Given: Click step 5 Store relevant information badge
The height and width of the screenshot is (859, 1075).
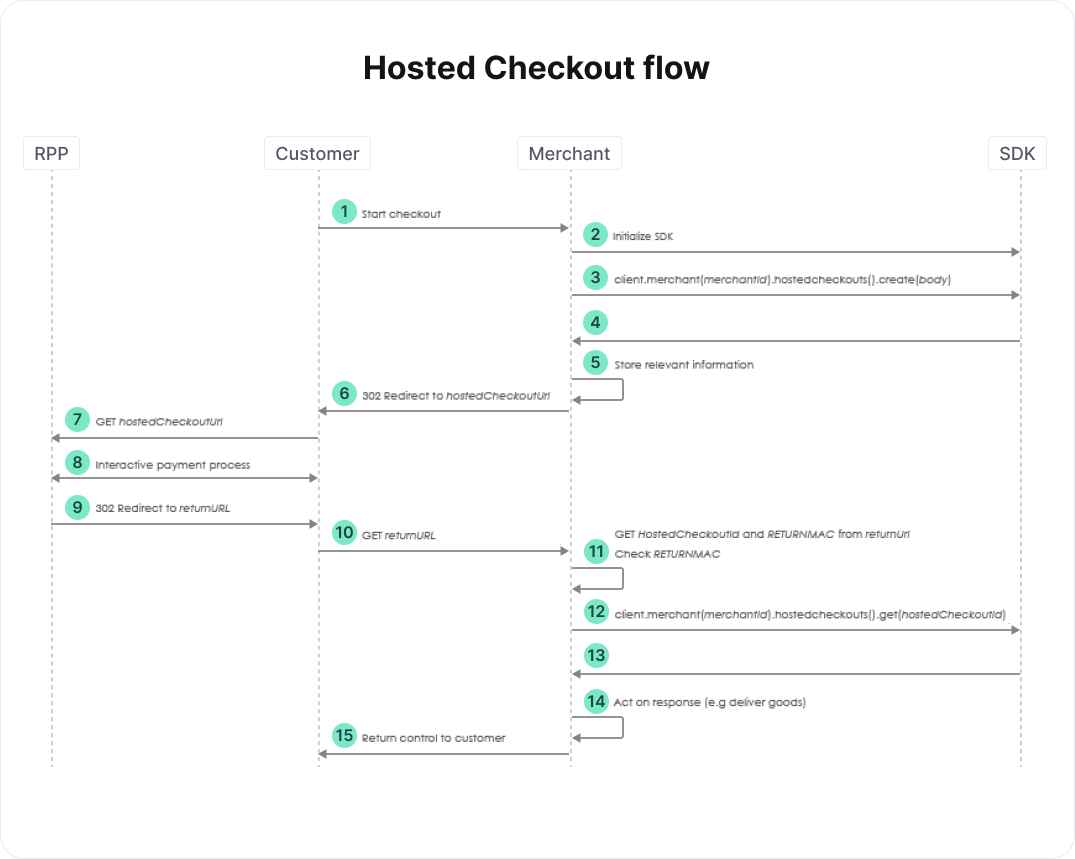Looking at the screenshot, I should 595,363.
